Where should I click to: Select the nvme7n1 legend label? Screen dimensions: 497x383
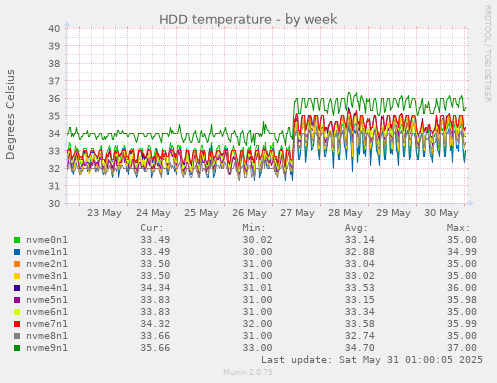47,324
